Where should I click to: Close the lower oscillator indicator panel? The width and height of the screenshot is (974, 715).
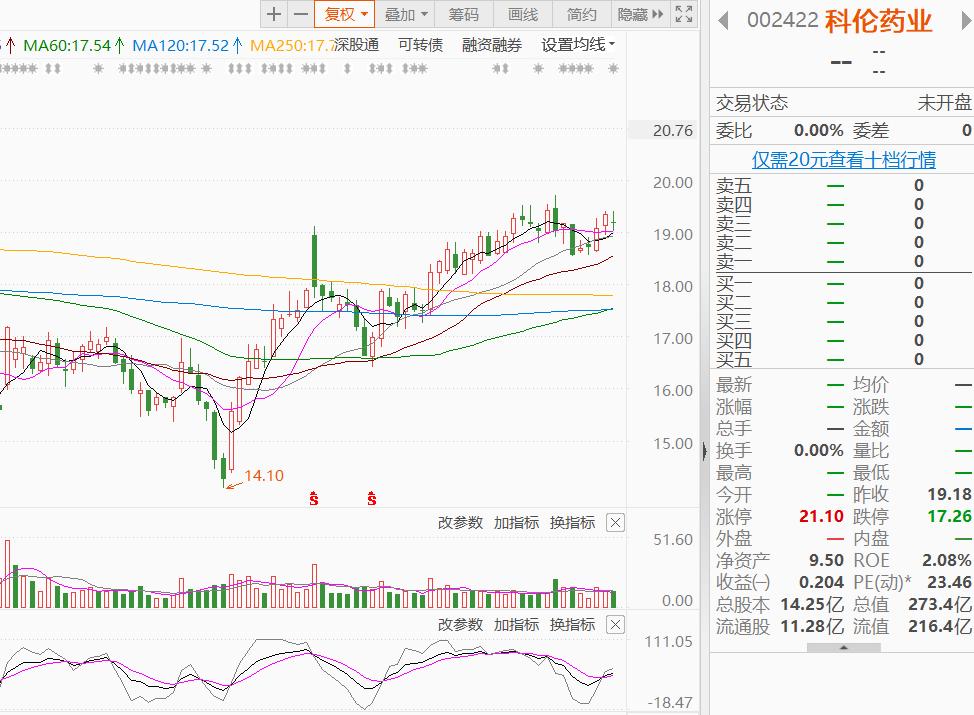[616, 624]
